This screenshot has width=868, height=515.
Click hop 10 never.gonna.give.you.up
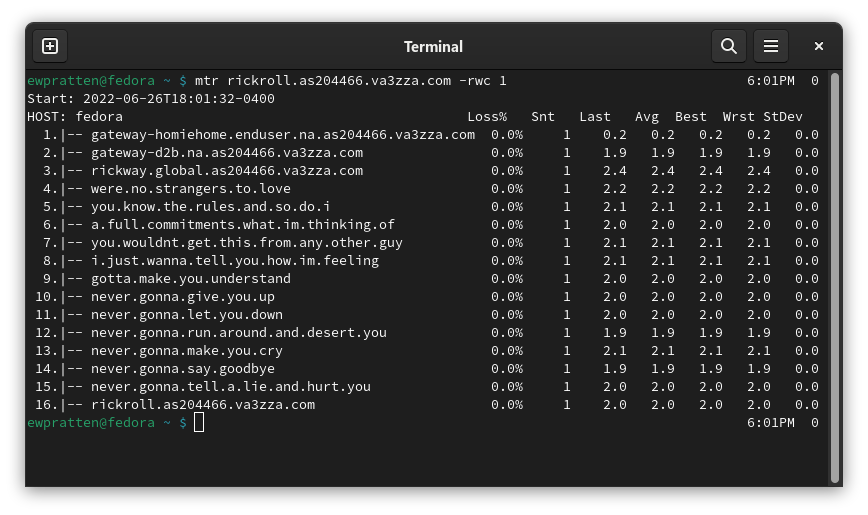(x=182, y=296)
